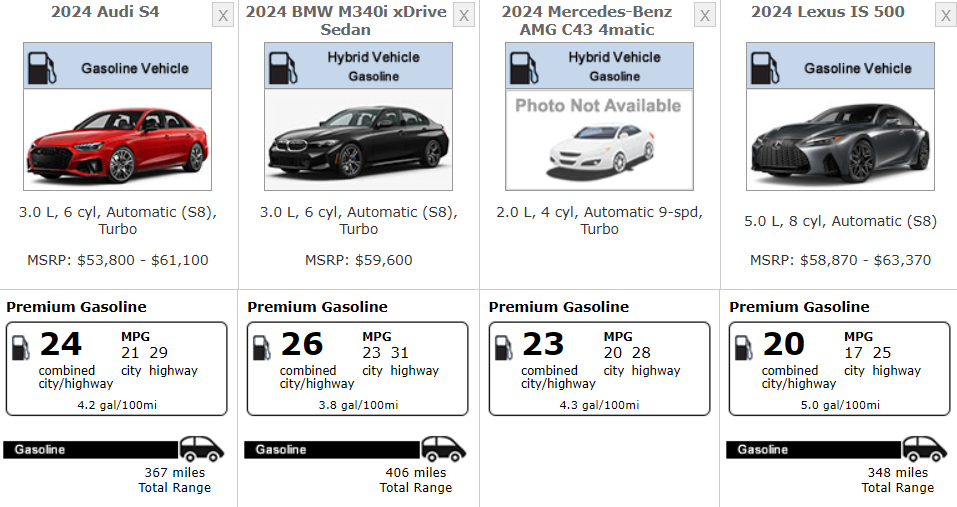The width and height of the screenshot is (957, 507).
Task: Click the Mercedes Photo Not Available image
Action: click(x=599, y=140)
